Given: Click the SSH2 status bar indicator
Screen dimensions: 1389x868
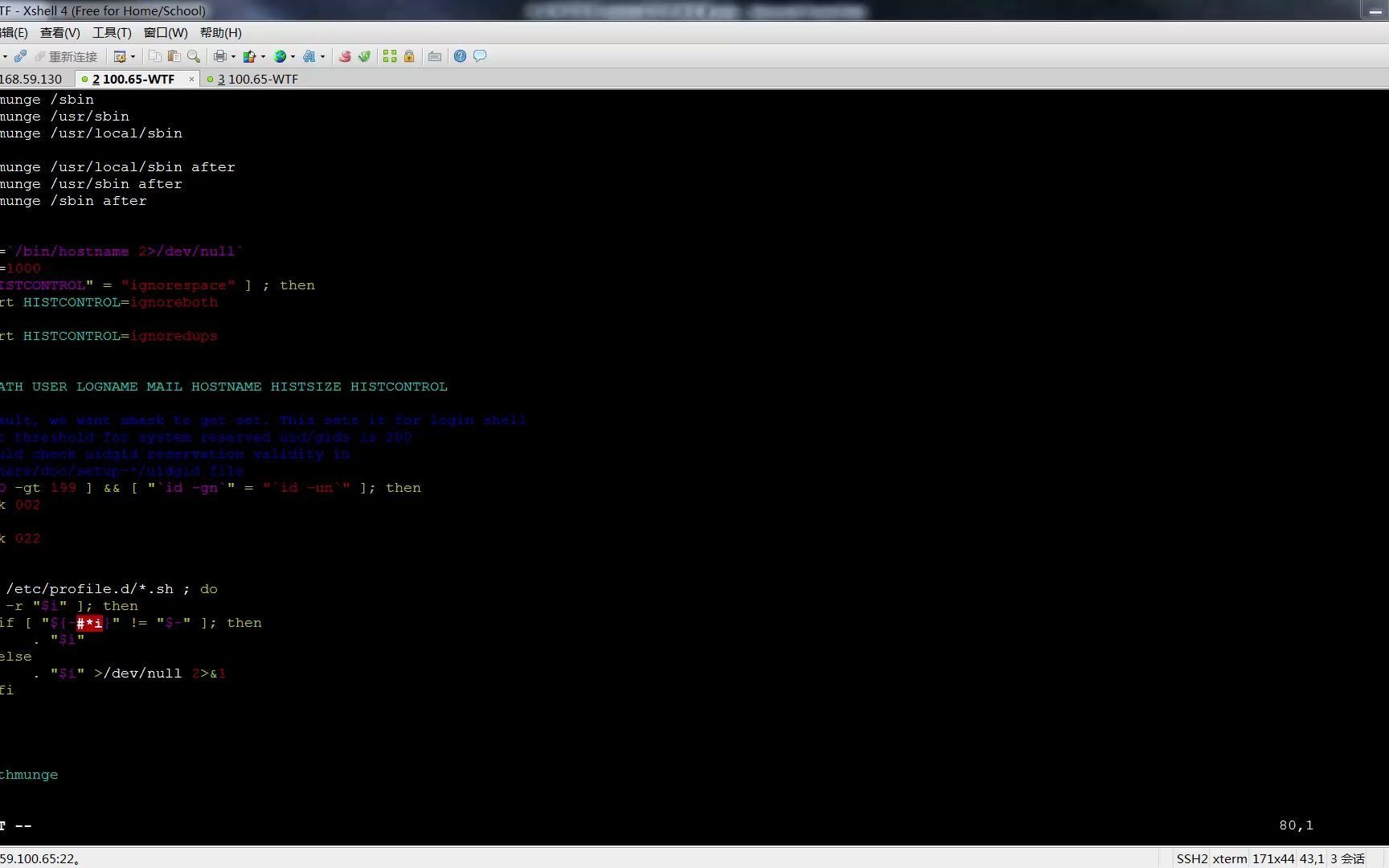Looking at the screenshot, I should [1190, 858].
